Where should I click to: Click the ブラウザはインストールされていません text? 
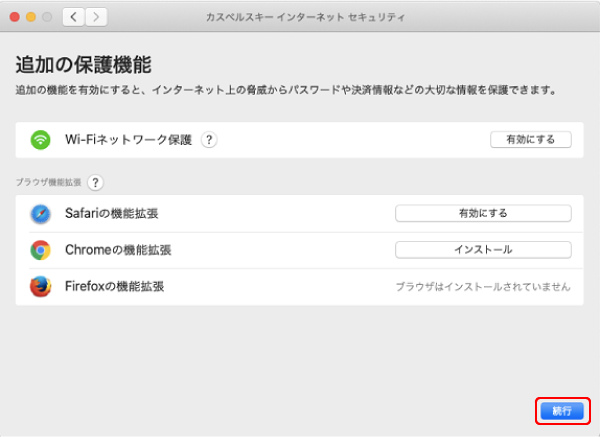tap(483, 287)
